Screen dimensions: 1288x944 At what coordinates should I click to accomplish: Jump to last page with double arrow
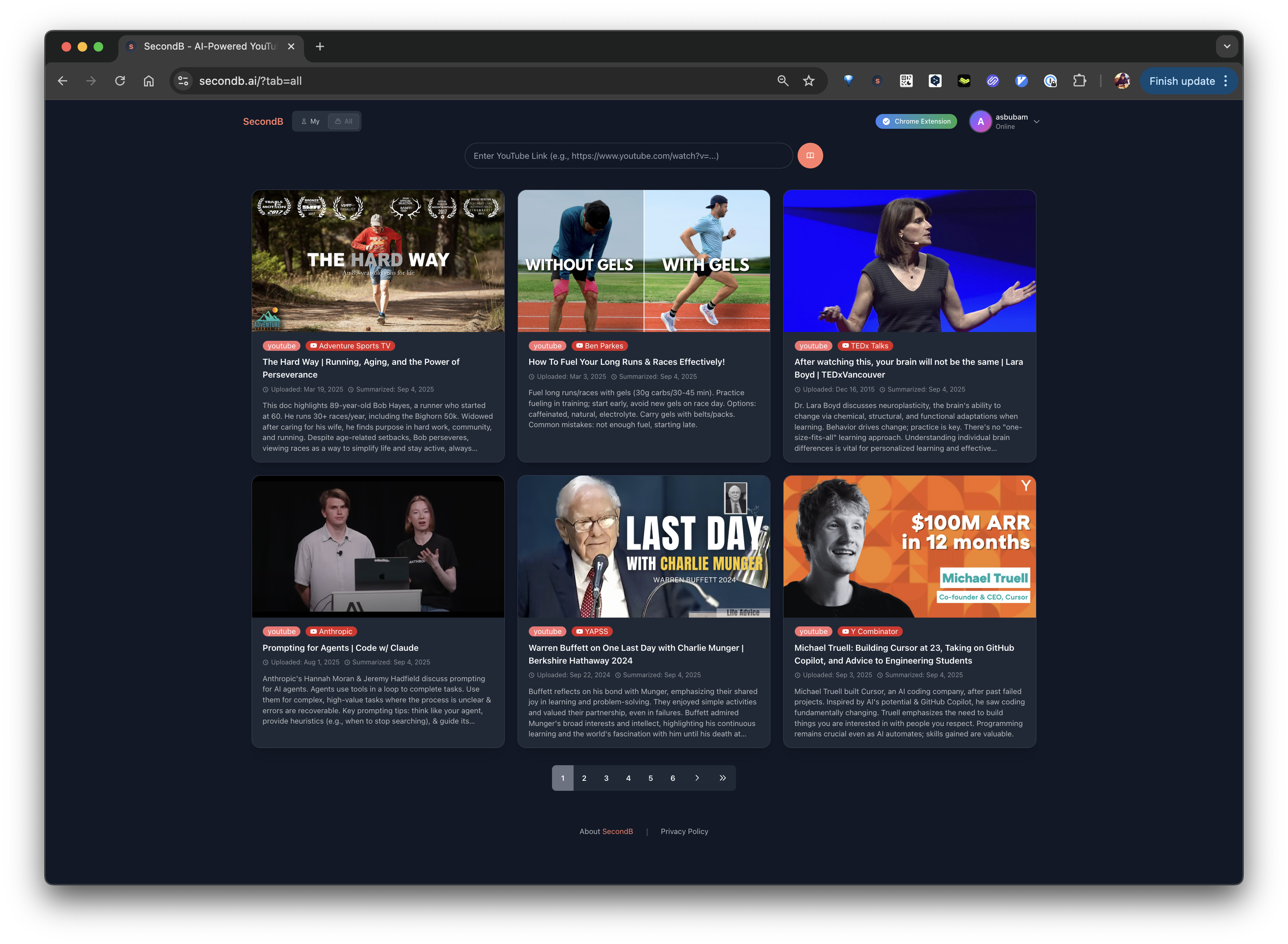(x=722, y=778)
